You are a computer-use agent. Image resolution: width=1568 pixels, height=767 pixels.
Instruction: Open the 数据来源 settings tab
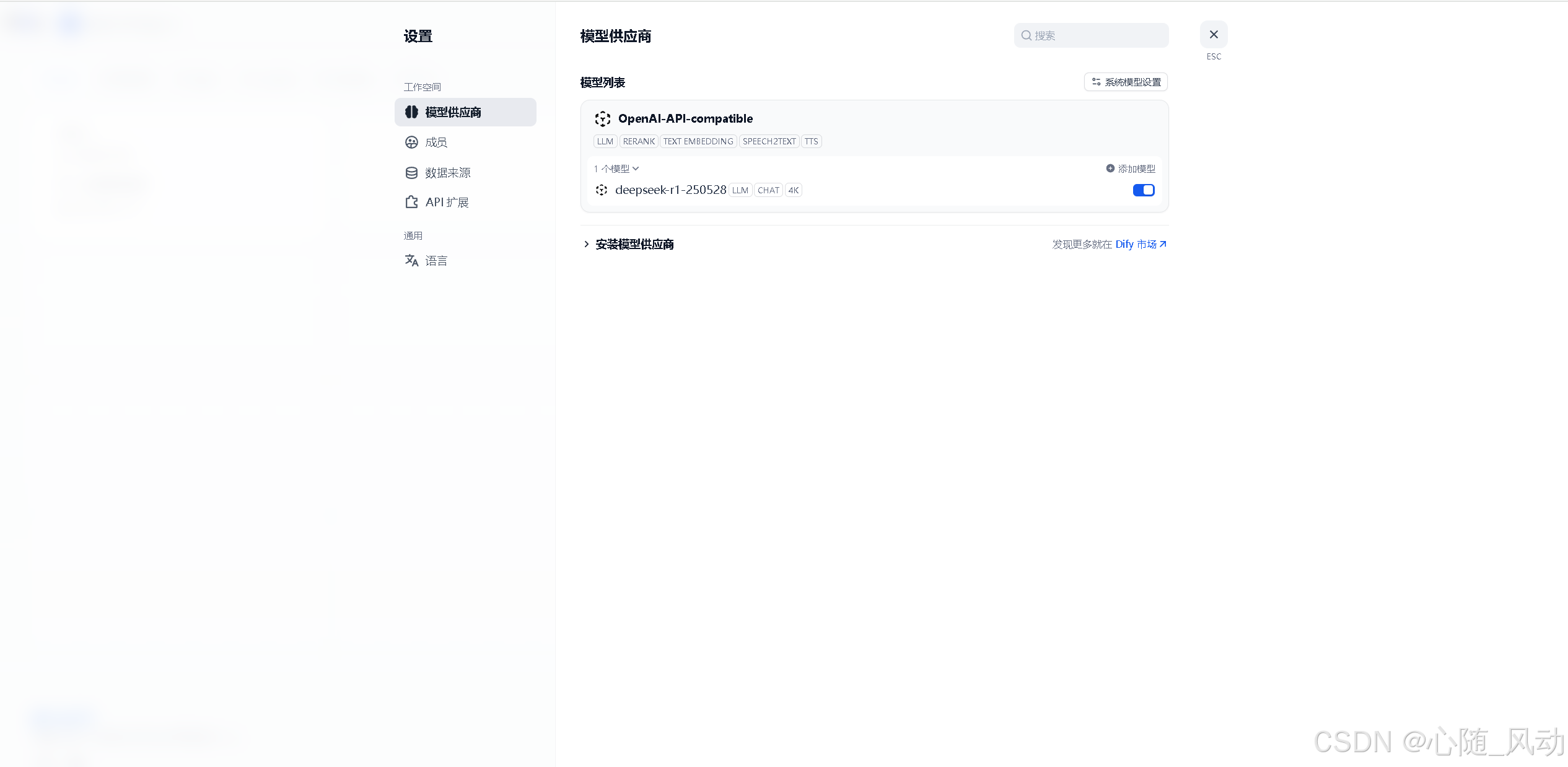pos(447,173)
